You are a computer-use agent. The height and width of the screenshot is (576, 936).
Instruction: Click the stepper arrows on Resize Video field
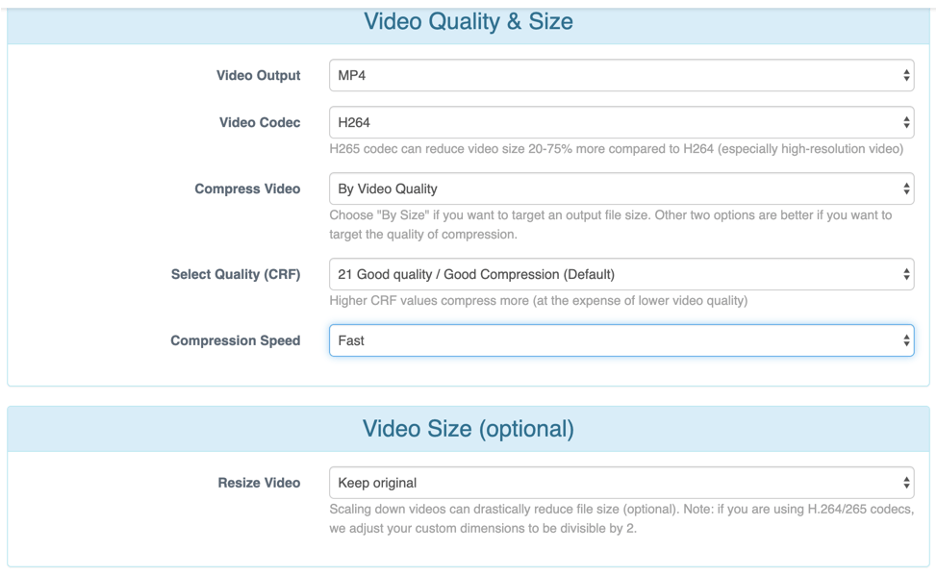tap(906, 482)
